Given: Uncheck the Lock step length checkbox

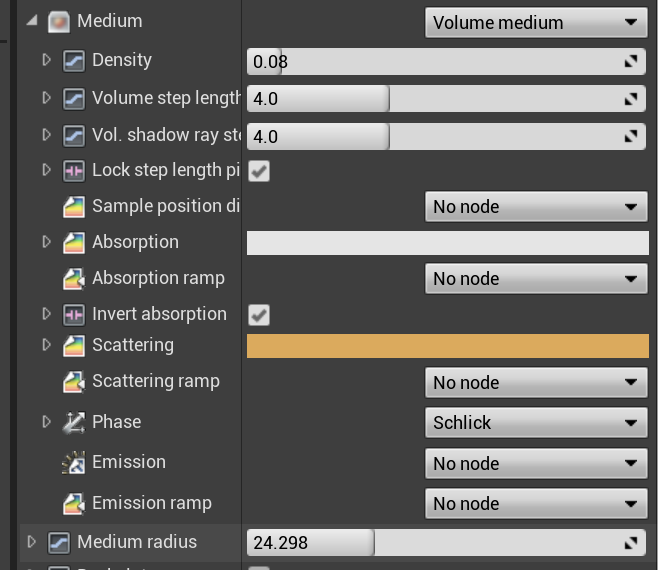Looking at the screenshot, I should (259, 171).
